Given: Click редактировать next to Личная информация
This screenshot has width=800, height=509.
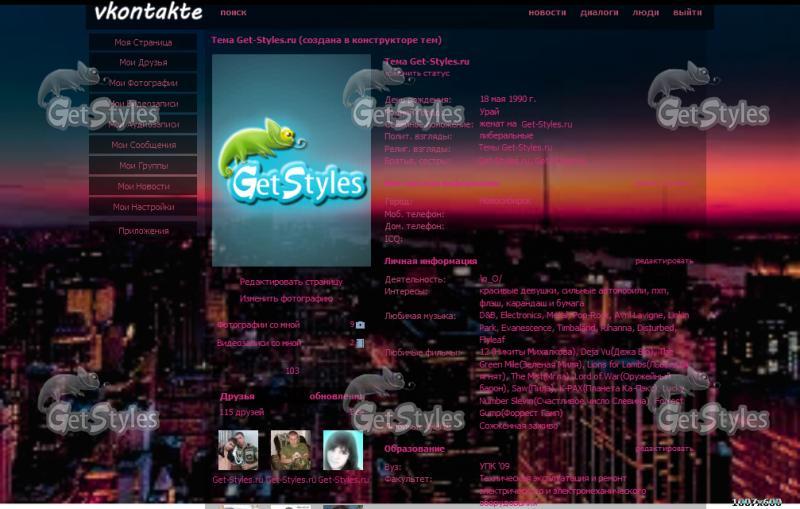Looking at the screenshot, I should coord(664,261).
